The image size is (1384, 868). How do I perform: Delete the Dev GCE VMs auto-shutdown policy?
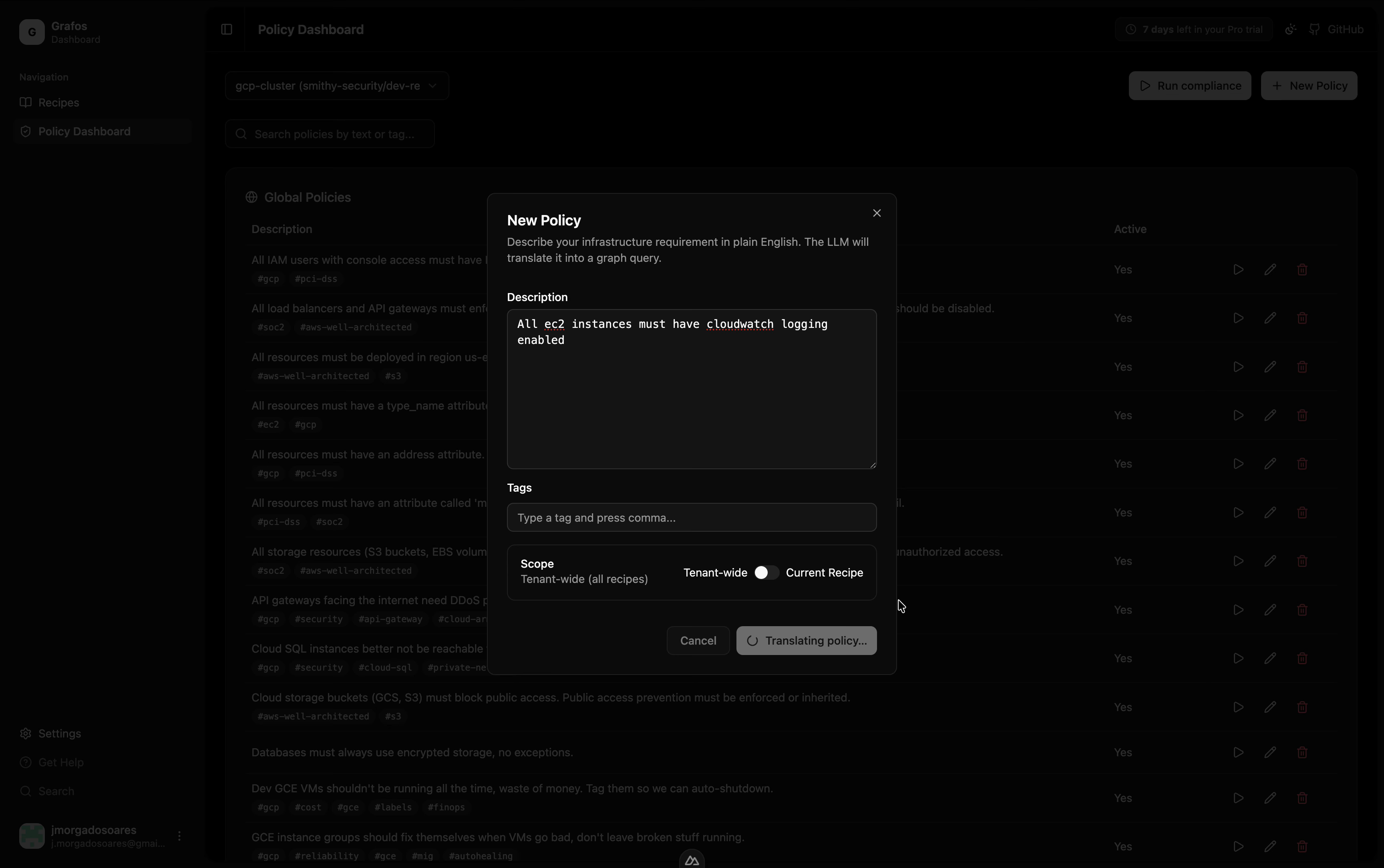point(1302,798)
